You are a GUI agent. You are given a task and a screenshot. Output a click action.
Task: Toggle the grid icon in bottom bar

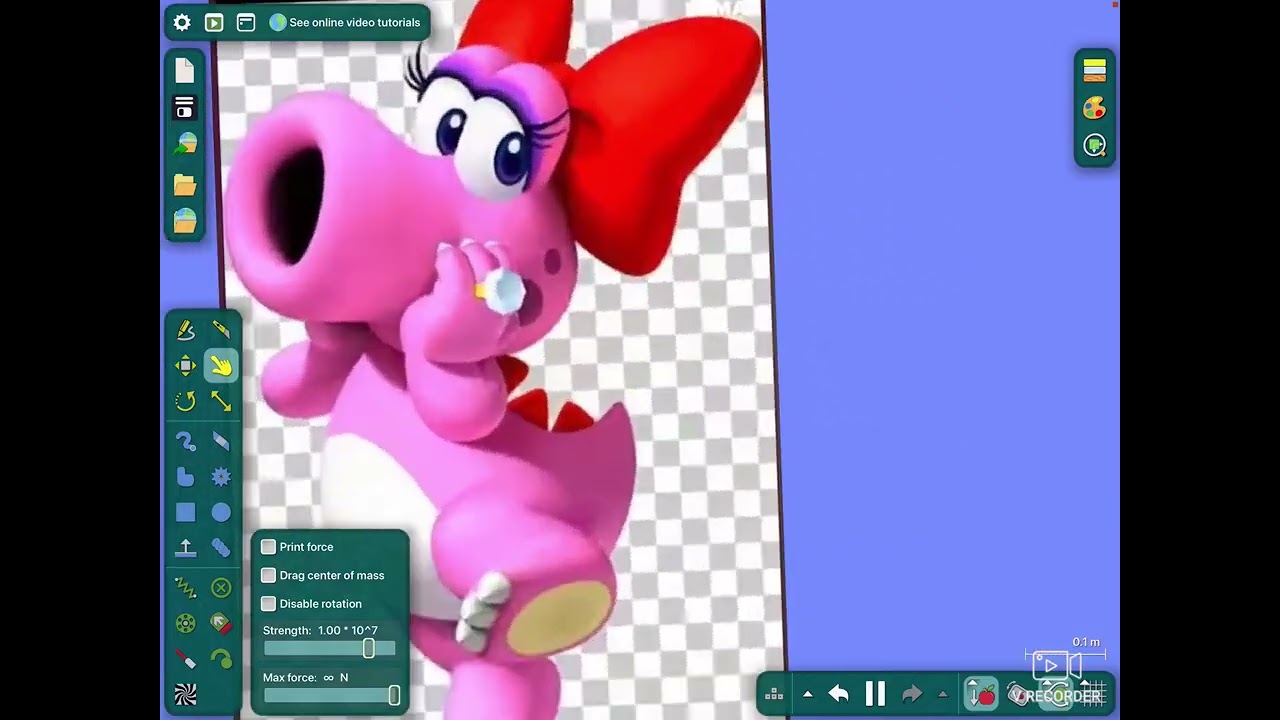coord(1095,694)
